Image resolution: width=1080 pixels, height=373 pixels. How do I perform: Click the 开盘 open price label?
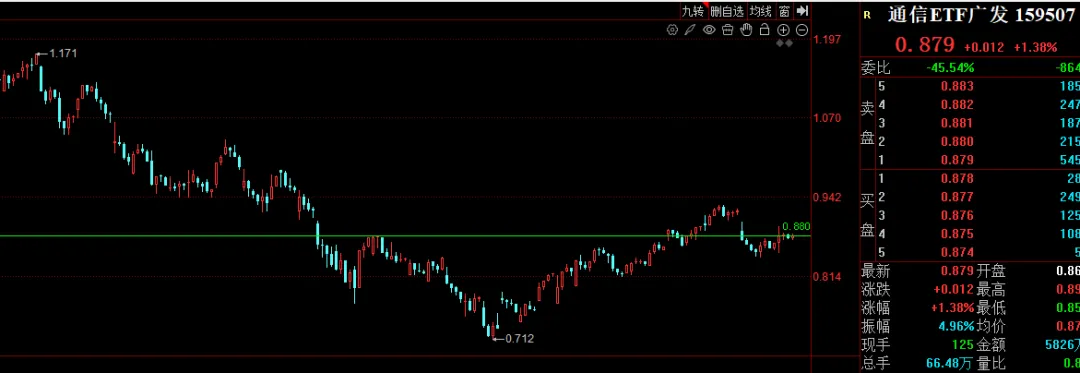tap(991, 271)
